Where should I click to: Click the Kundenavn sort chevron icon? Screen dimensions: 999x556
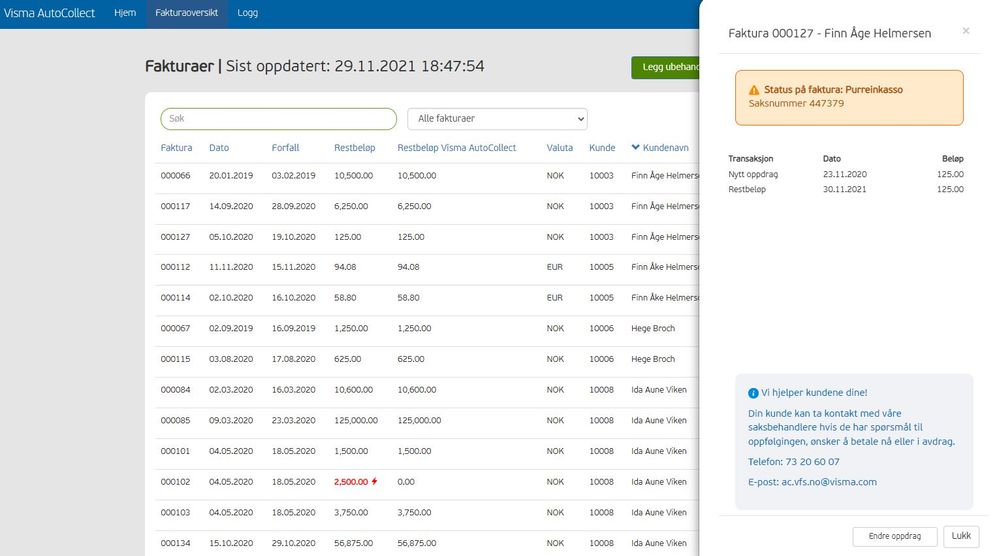[636, 148]
